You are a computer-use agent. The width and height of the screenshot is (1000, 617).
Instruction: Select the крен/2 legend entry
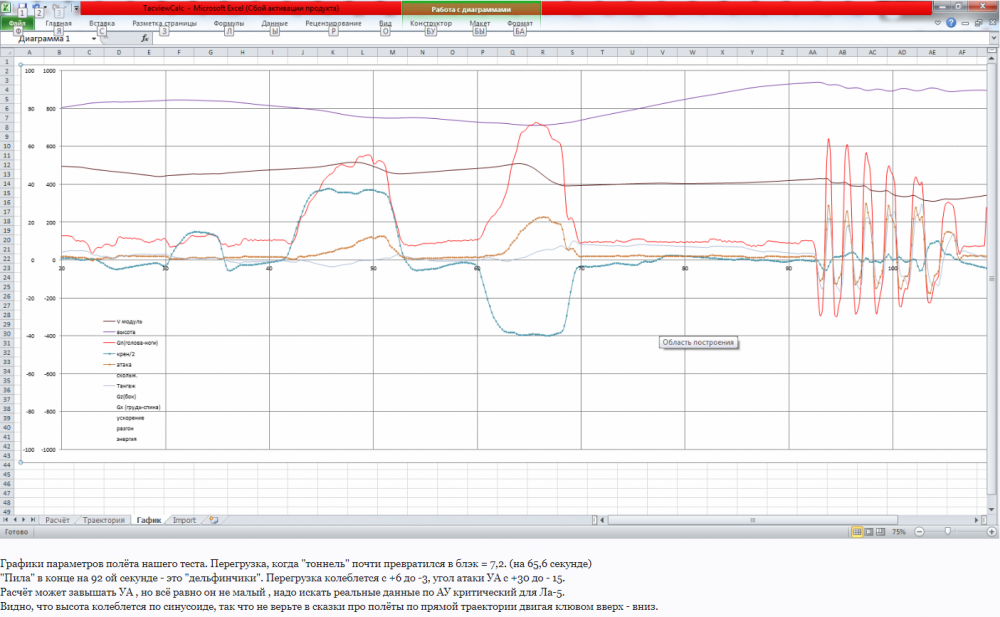(x=119, y=353)
